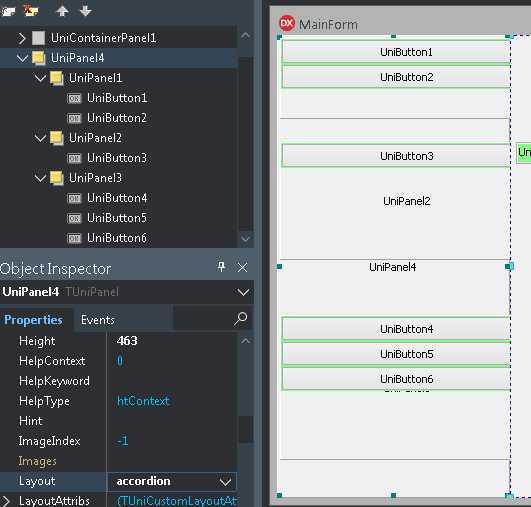Click the UniPanel3 folder icon
Image resolution: width=531 pixels, height=507 pixels.
tap(57, 178)
